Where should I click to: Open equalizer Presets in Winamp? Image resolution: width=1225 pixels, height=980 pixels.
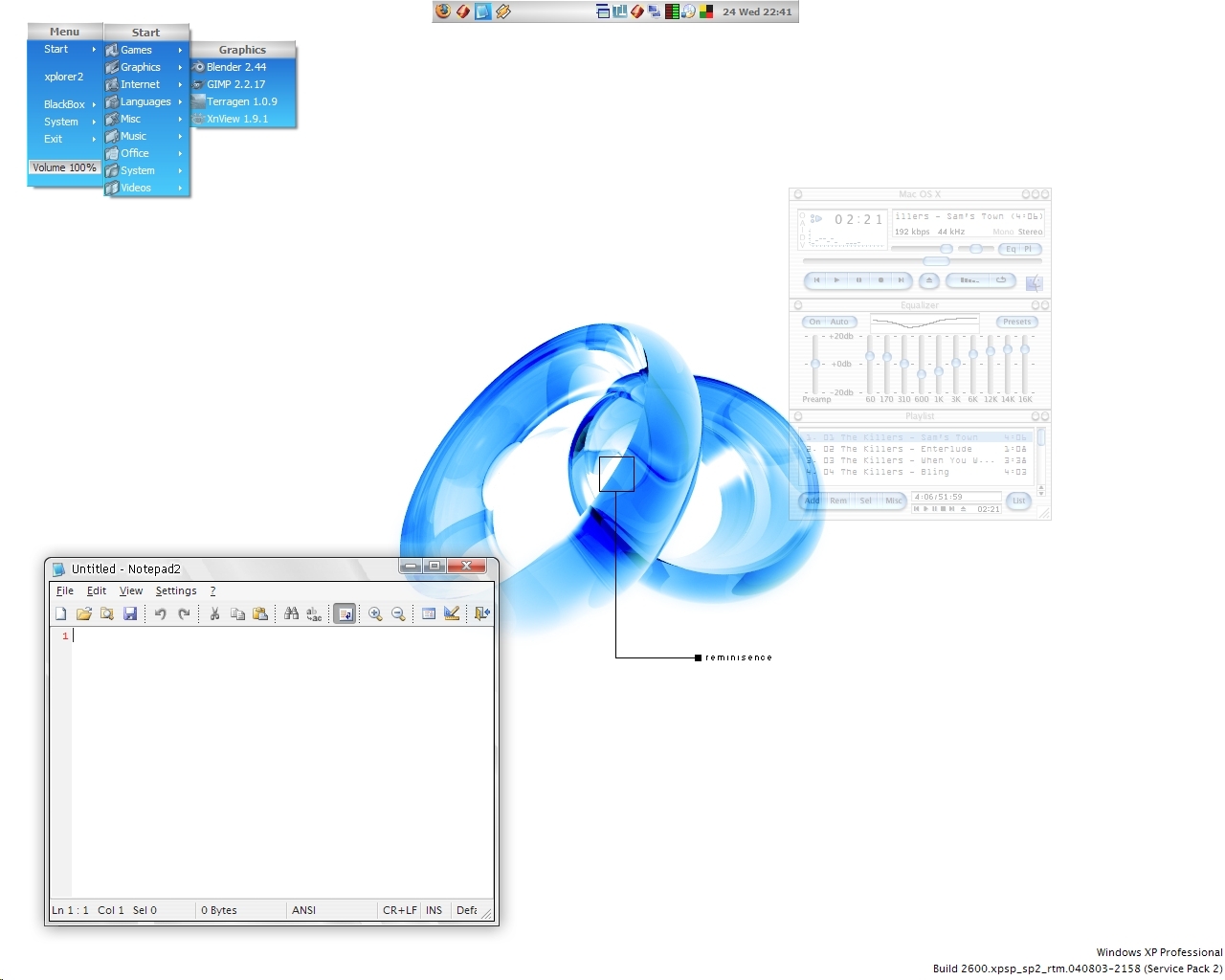[x=1017, y=323]
